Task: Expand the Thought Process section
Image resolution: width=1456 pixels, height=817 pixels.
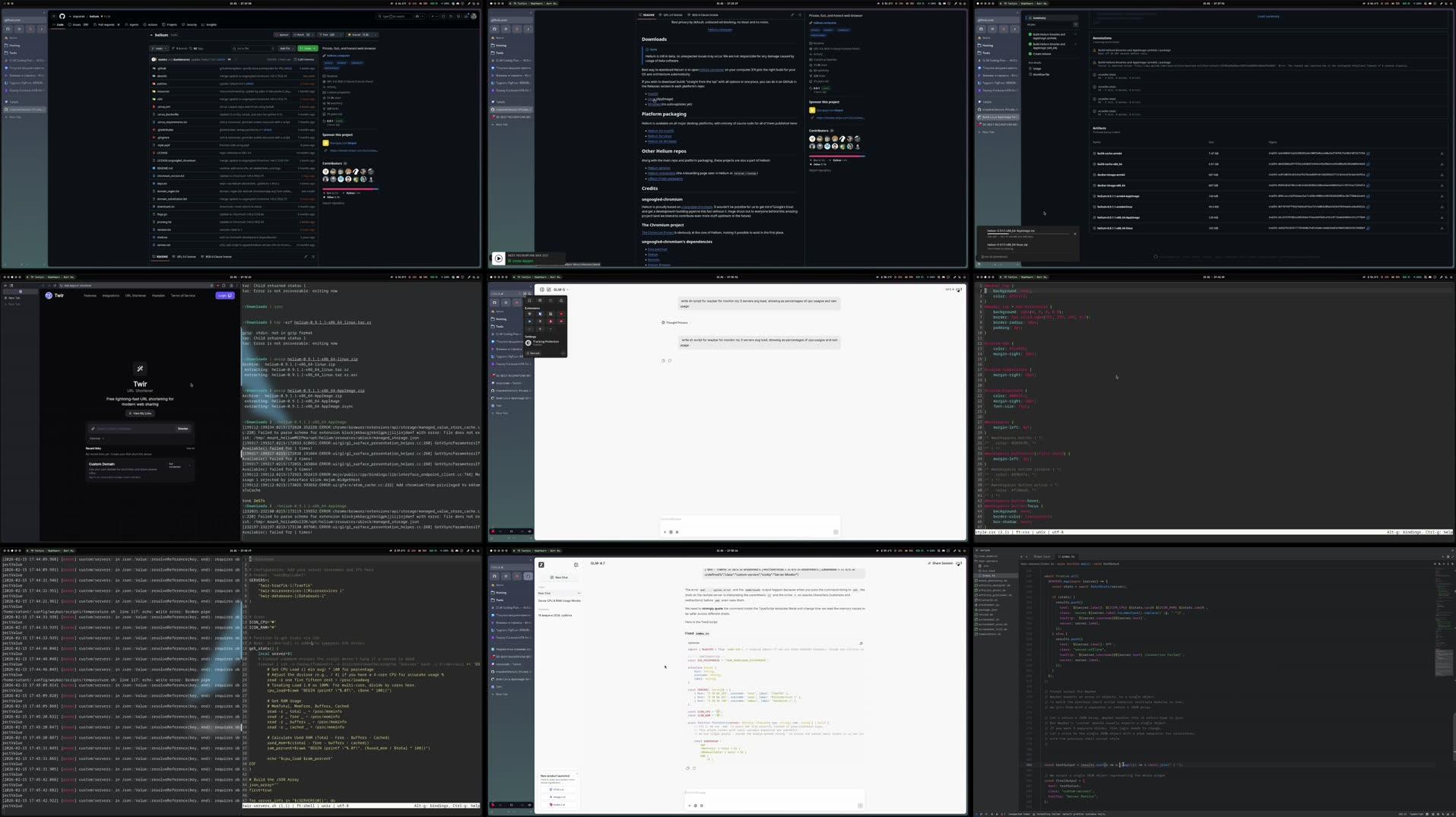Action: pyautogui.click(x=673, y=322)
